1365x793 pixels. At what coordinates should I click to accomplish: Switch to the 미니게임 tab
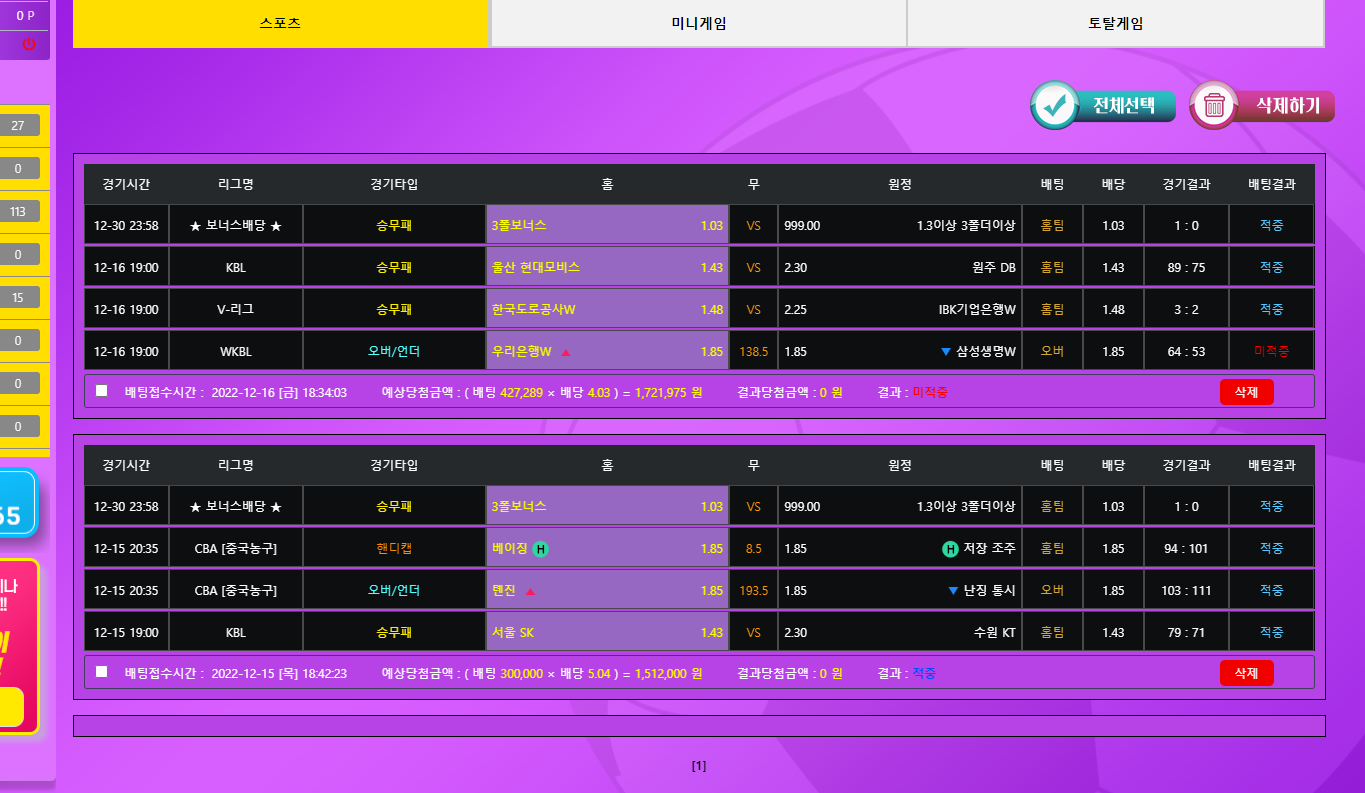click(x=698, y=23)
